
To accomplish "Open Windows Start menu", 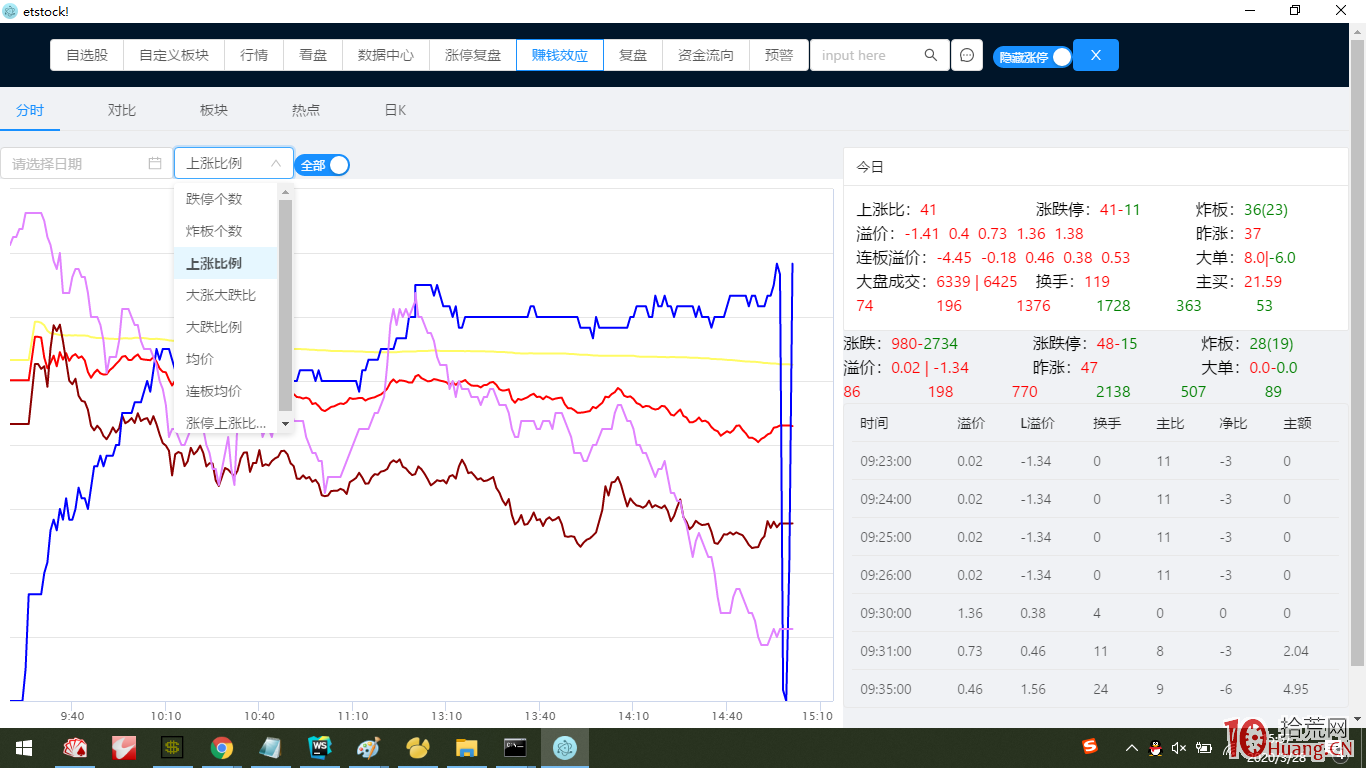I will (x=24, y=748).
